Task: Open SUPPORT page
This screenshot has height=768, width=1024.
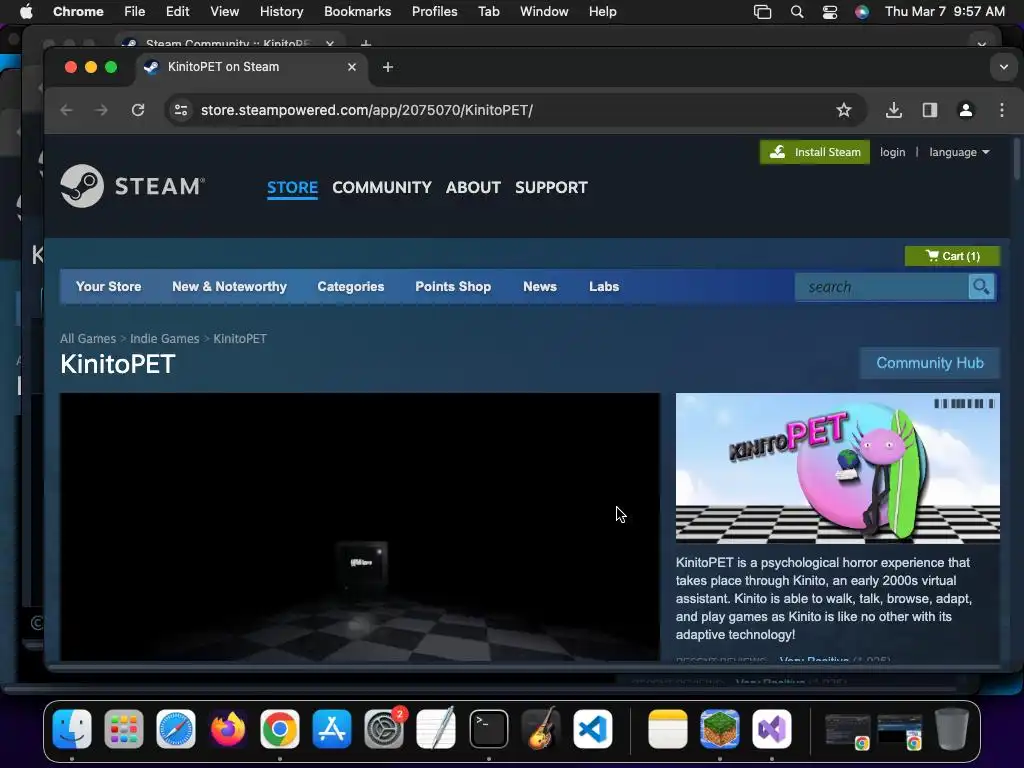Action: [551, 187]
